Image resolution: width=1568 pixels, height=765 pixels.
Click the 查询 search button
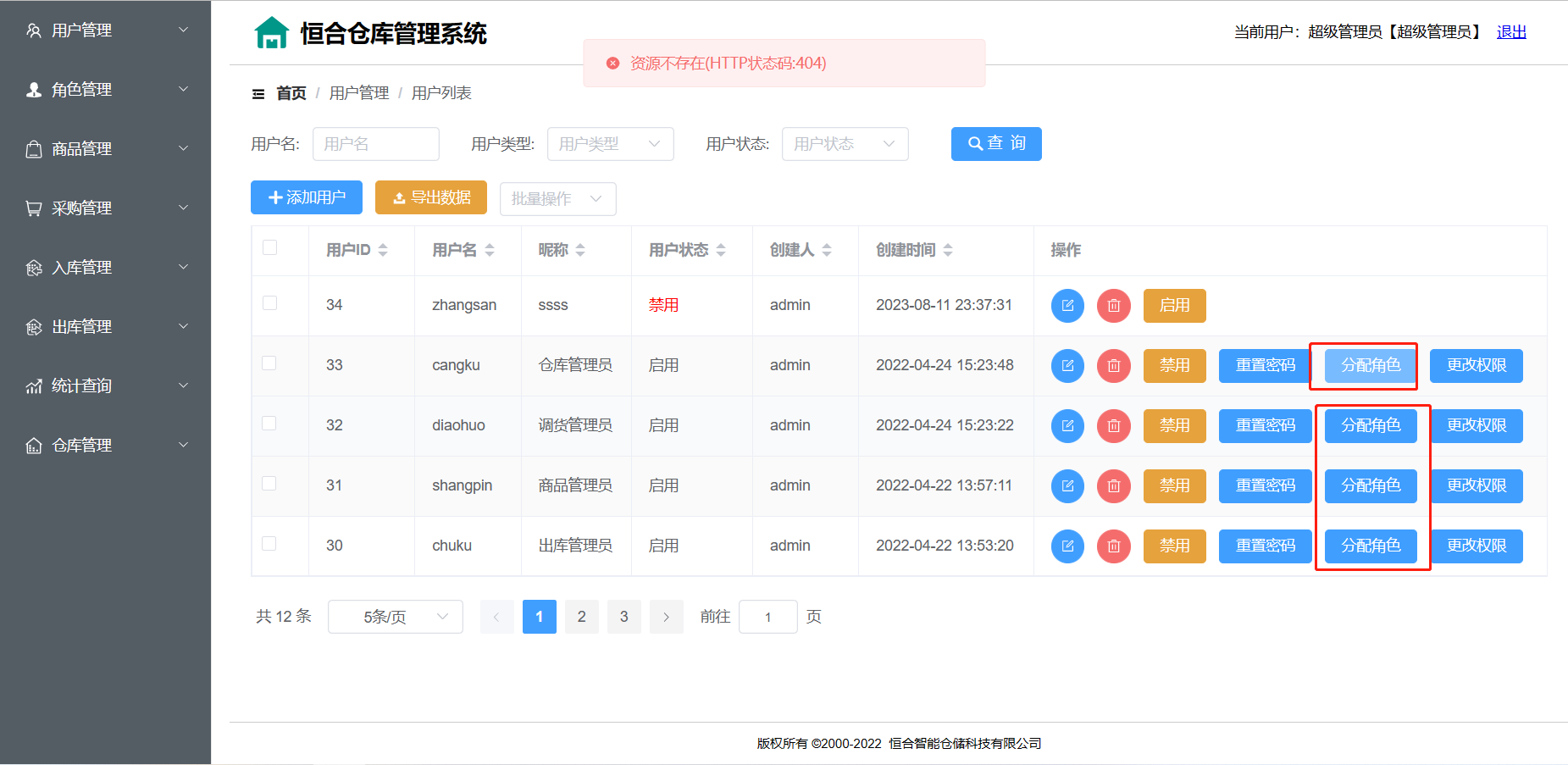[996, 144]
